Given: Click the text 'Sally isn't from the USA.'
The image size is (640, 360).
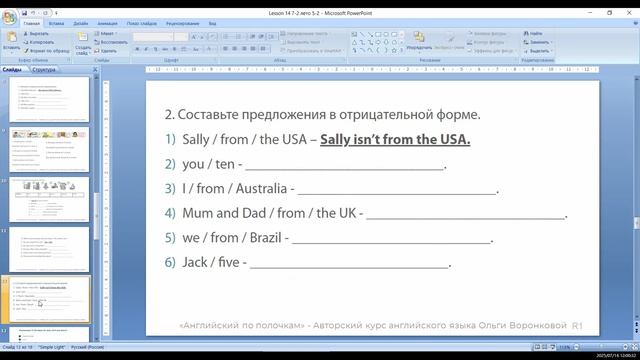Looking at the screenshot, I should pyautogui.click(x=395, y=140).
